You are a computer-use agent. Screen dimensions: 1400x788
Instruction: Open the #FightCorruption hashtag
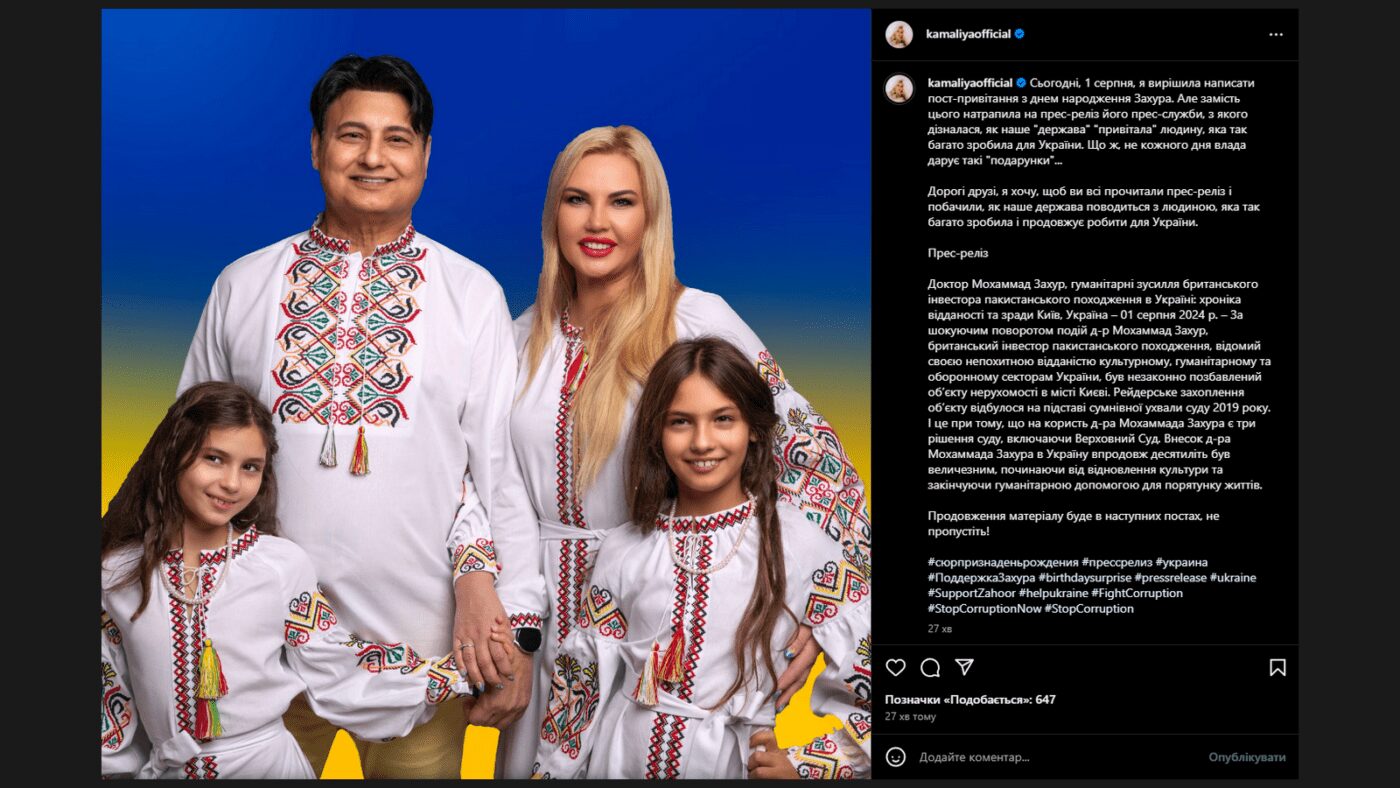tap(1139, 593)
